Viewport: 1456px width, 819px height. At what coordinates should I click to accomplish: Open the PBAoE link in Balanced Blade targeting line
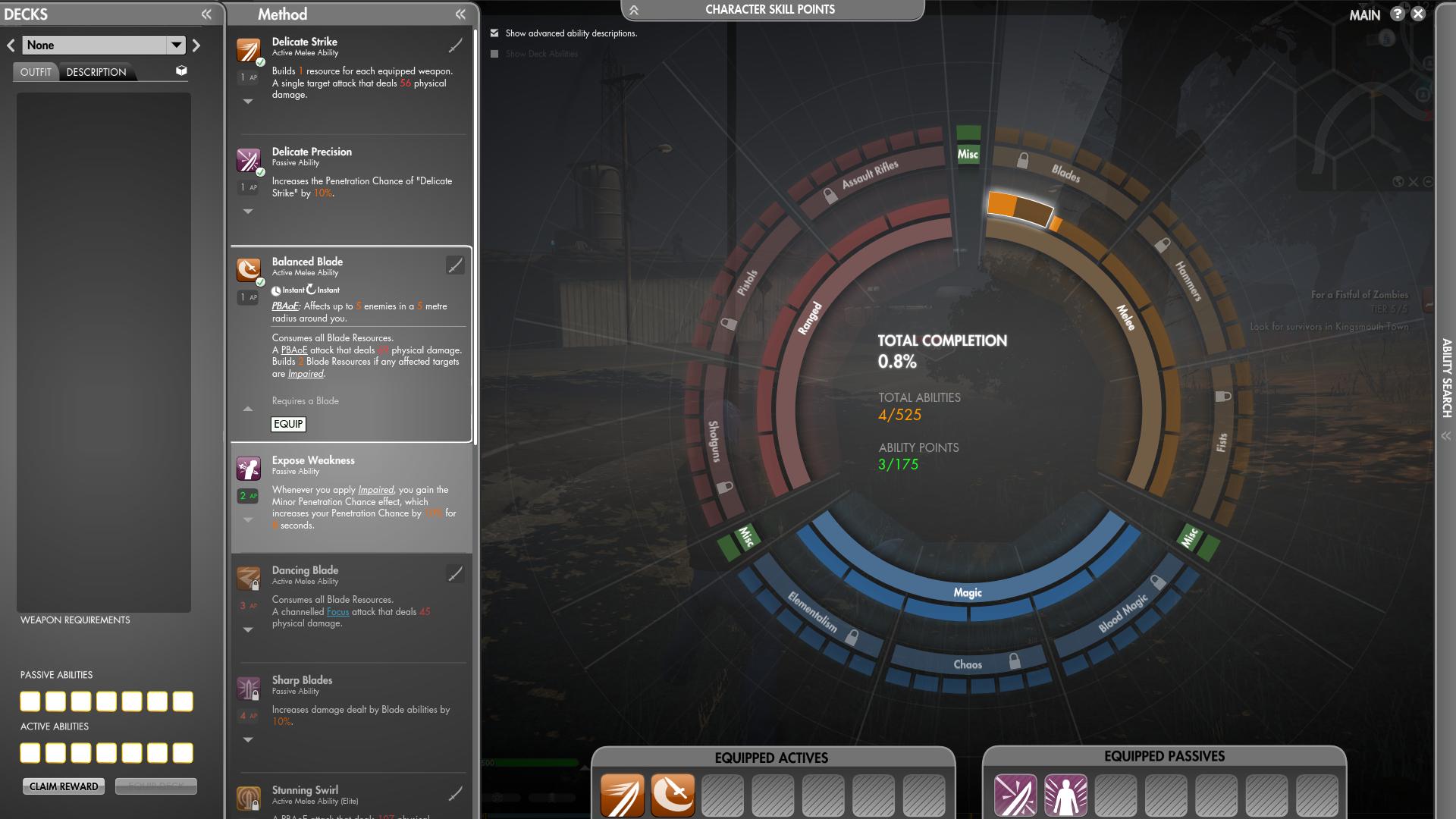285,306
